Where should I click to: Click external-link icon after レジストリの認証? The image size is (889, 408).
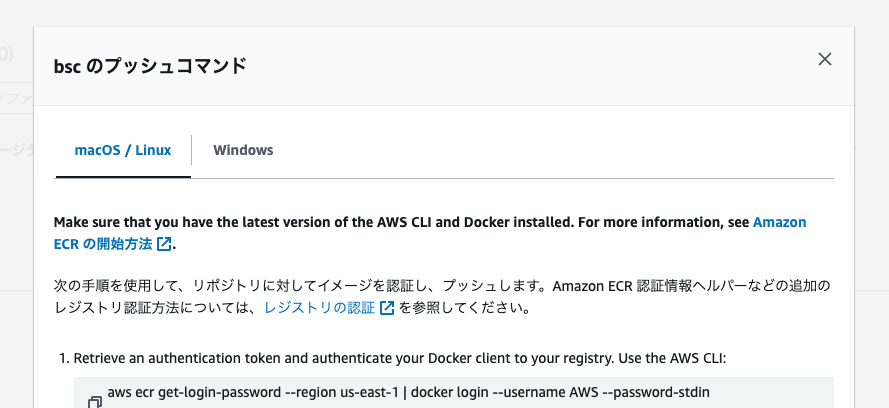tap(387, 309)
